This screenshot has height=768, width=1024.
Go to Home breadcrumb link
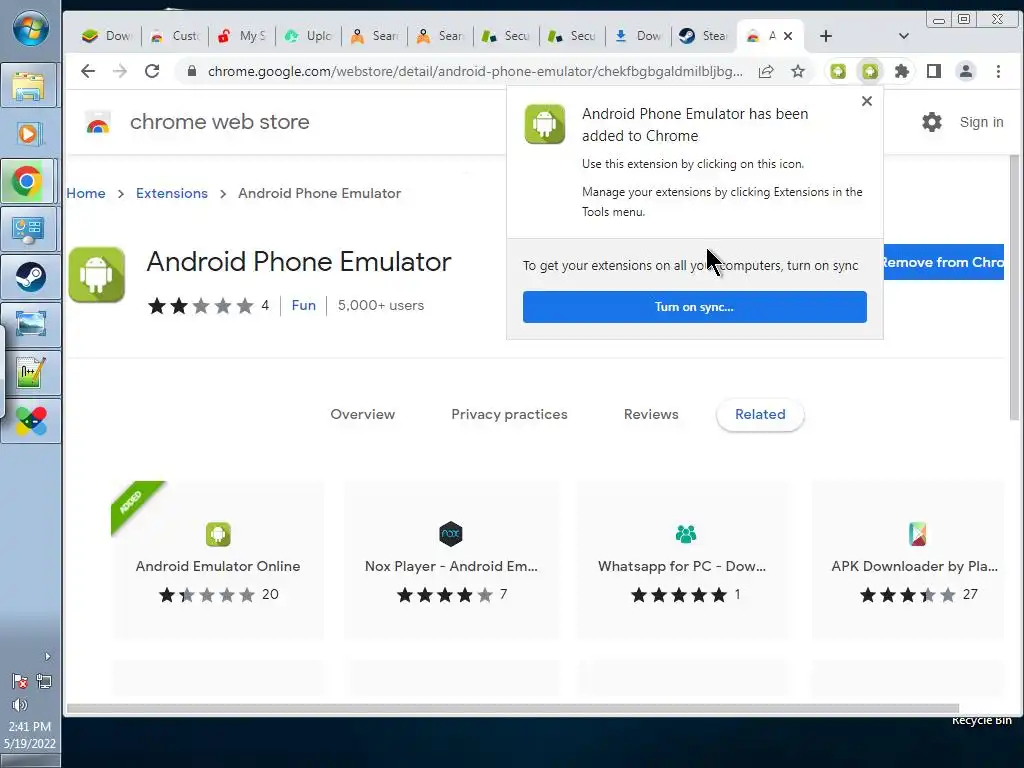click(86, 193)
